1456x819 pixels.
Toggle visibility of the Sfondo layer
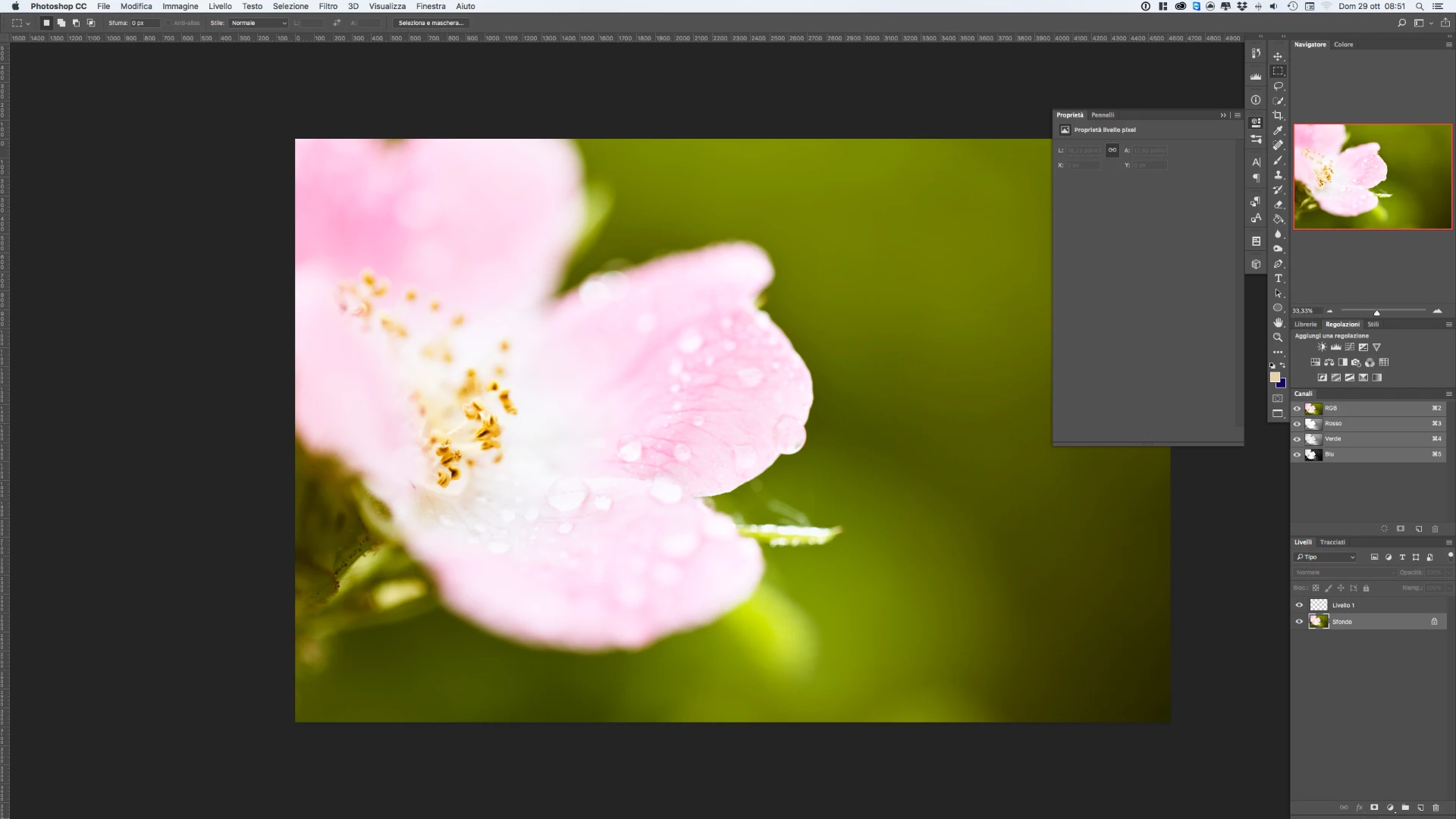(1299, 622)
